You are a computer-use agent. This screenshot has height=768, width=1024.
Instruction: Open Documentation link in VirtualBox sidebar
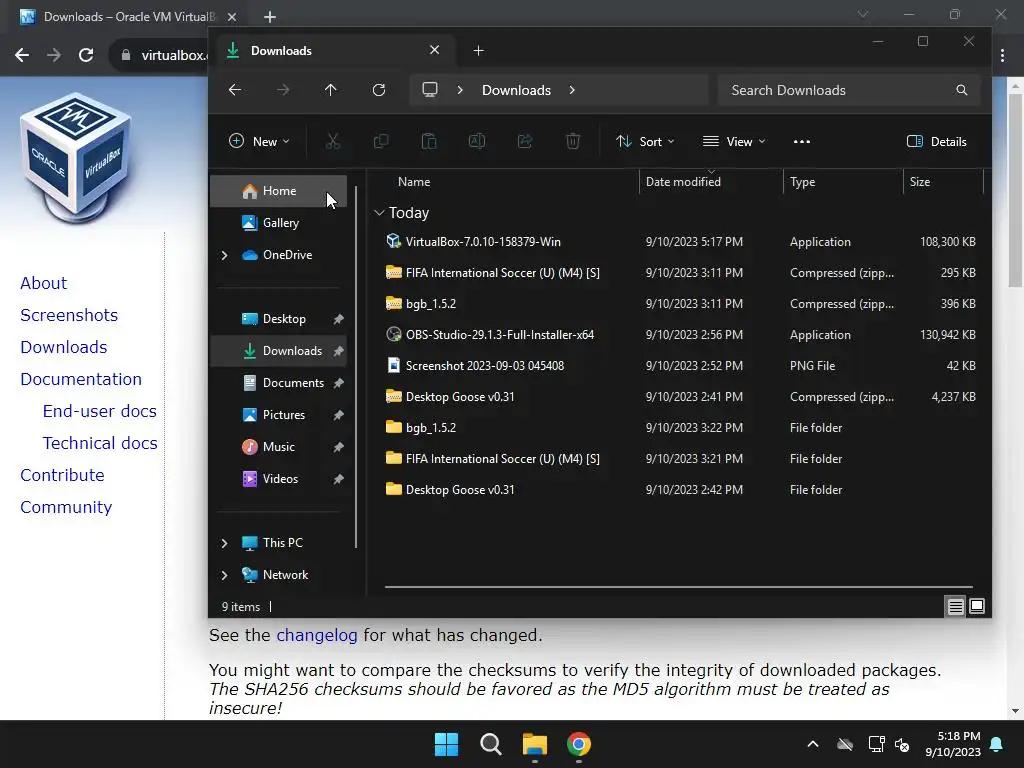pyautogui.click(x=81, y=379)
